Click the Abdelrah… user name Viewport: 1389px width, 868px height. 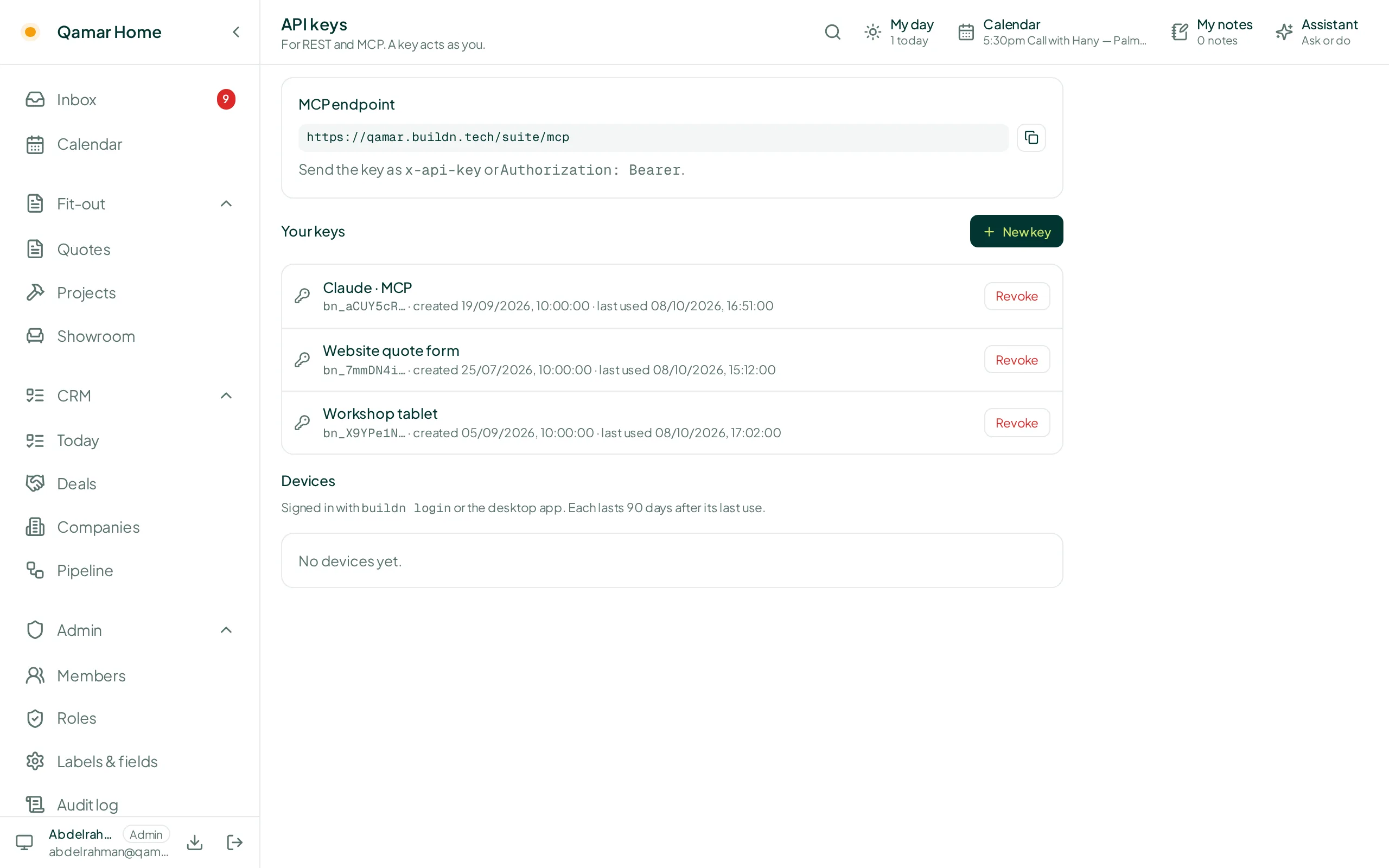pyautogui.click(x=80, y=834)
